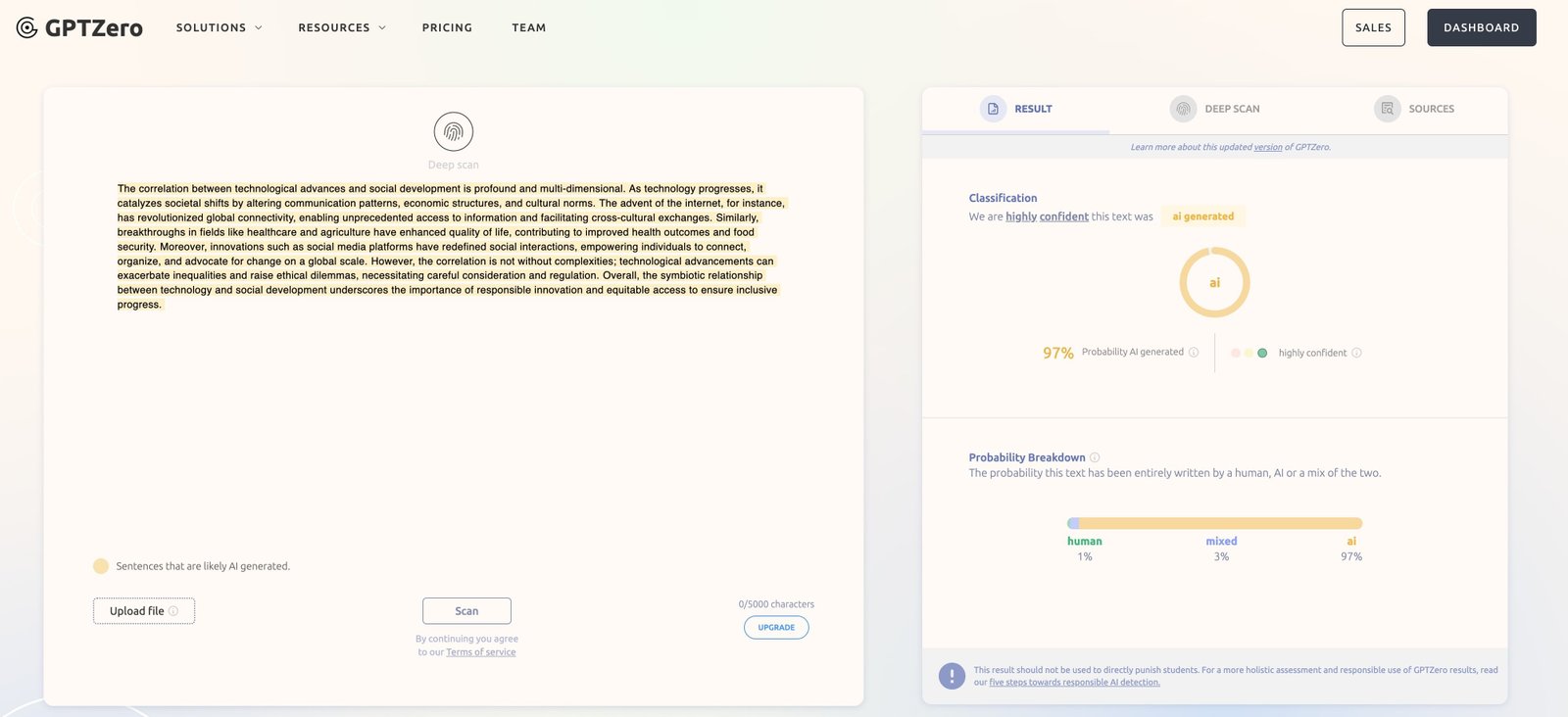1568x717 pixels.
Task: Switch to the Sources tab
Action: 1430,109
